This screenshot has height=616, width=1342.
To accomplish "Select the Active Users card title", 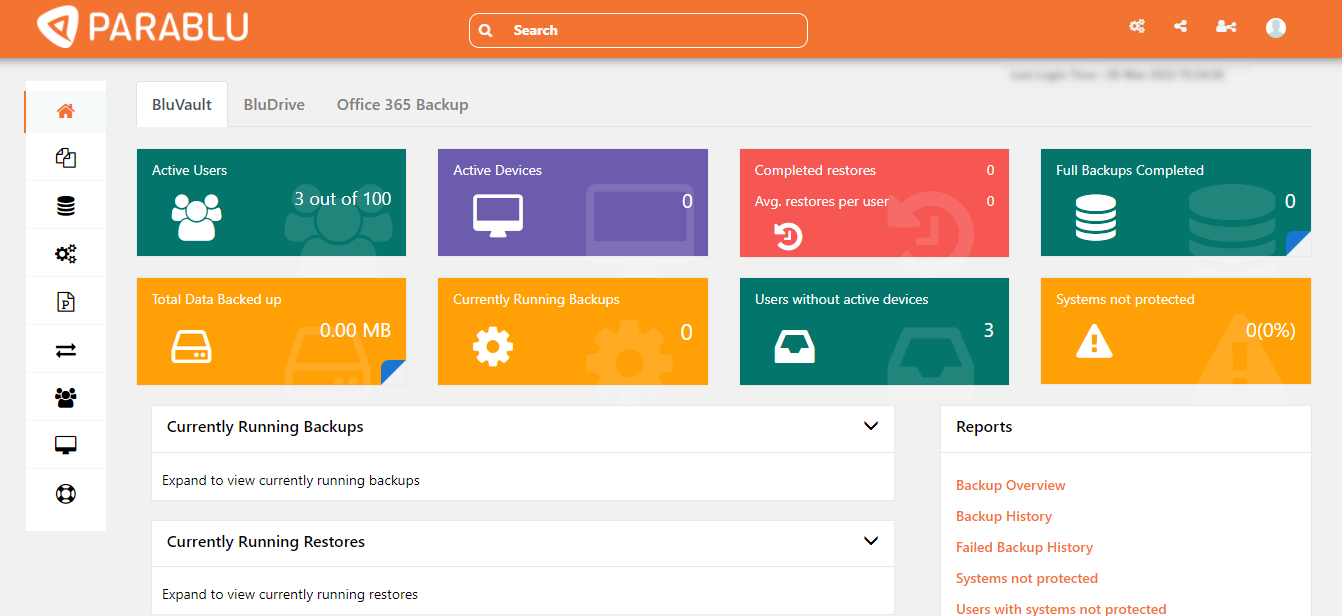I will (189, 170).
